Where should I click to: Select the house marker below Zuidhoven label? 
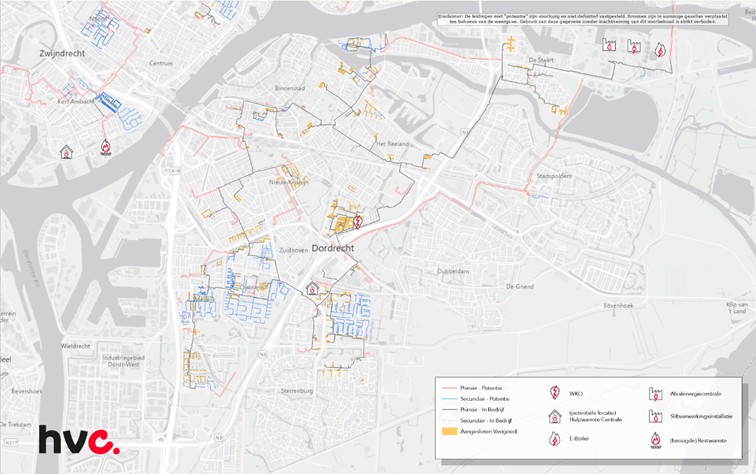(312, 288)
